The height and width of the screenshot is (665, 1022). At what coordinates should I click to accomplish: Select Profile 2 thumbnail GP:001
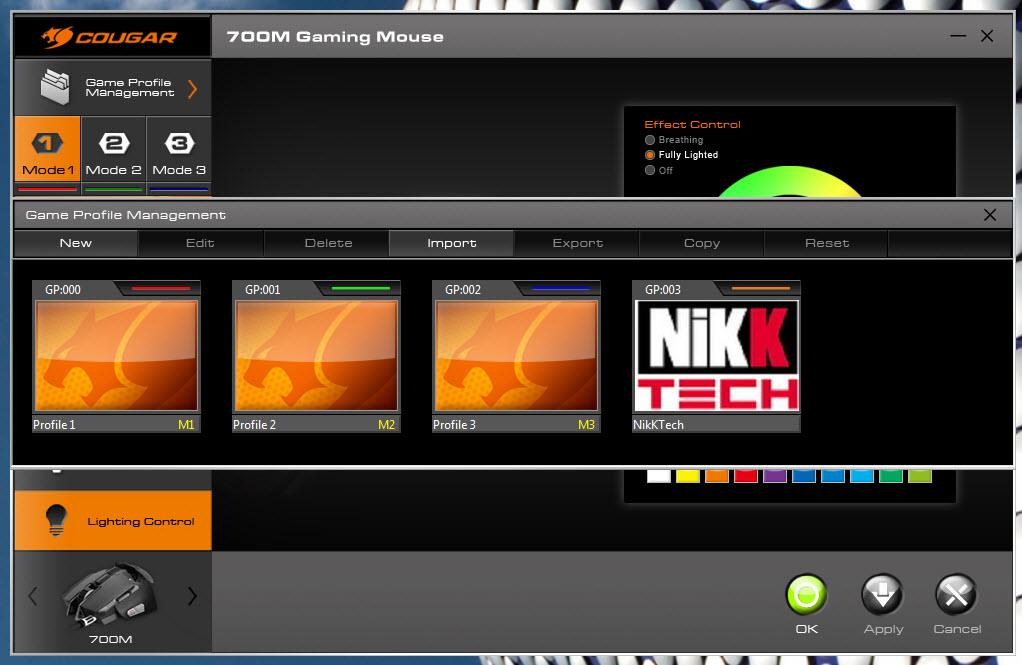[x=316, y=355]
